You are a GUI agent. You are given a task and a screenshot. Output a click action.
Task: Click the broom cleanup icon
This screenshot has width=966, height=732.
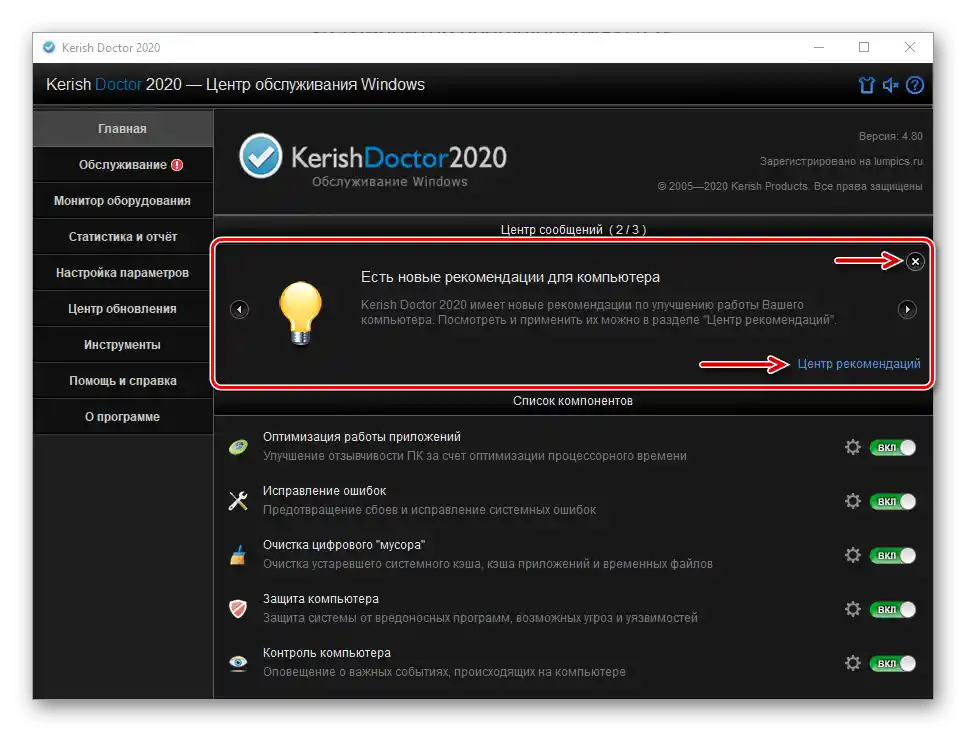238,555
